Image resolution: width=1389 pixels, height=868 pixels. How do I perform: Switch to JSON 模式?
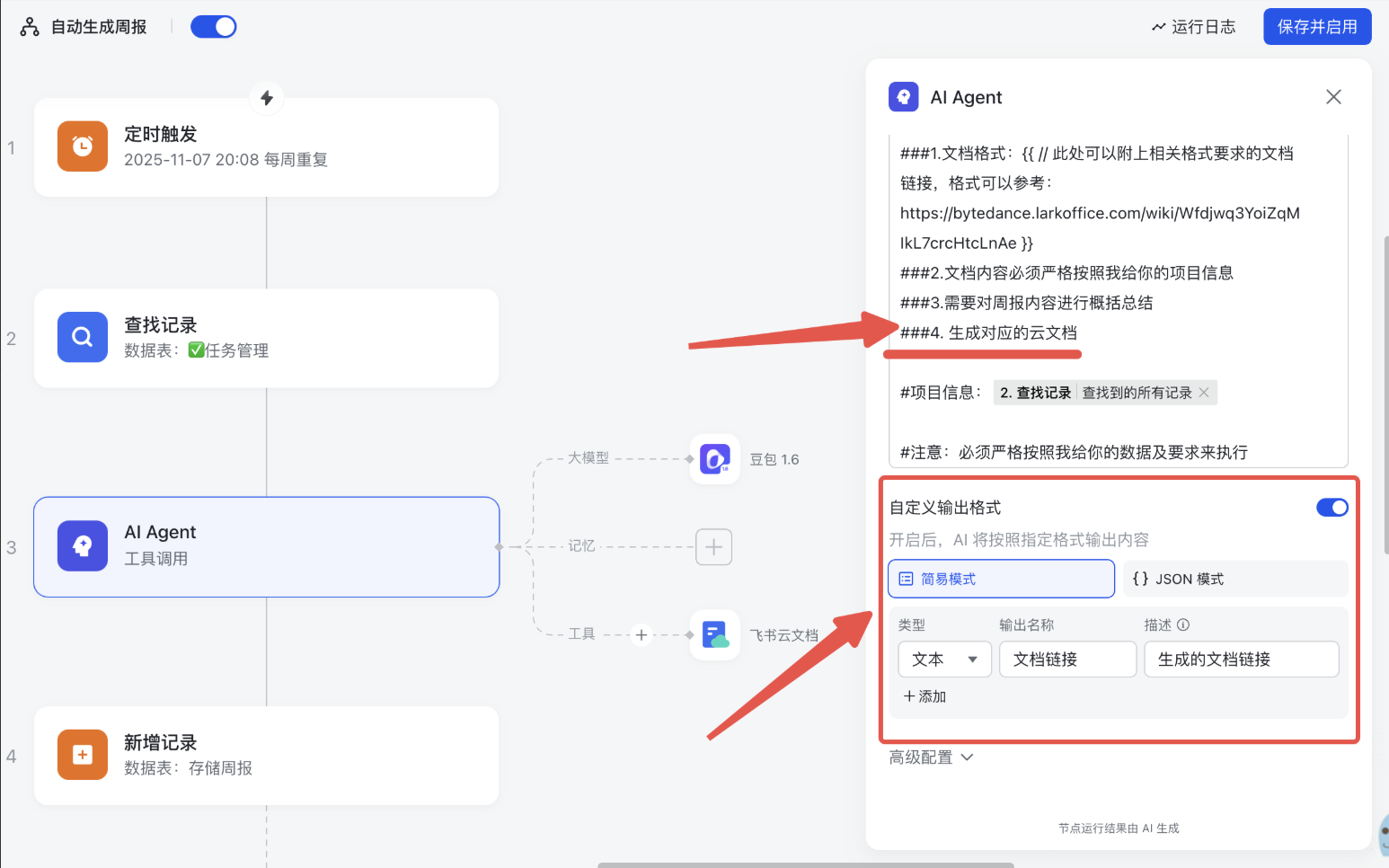1234,579
